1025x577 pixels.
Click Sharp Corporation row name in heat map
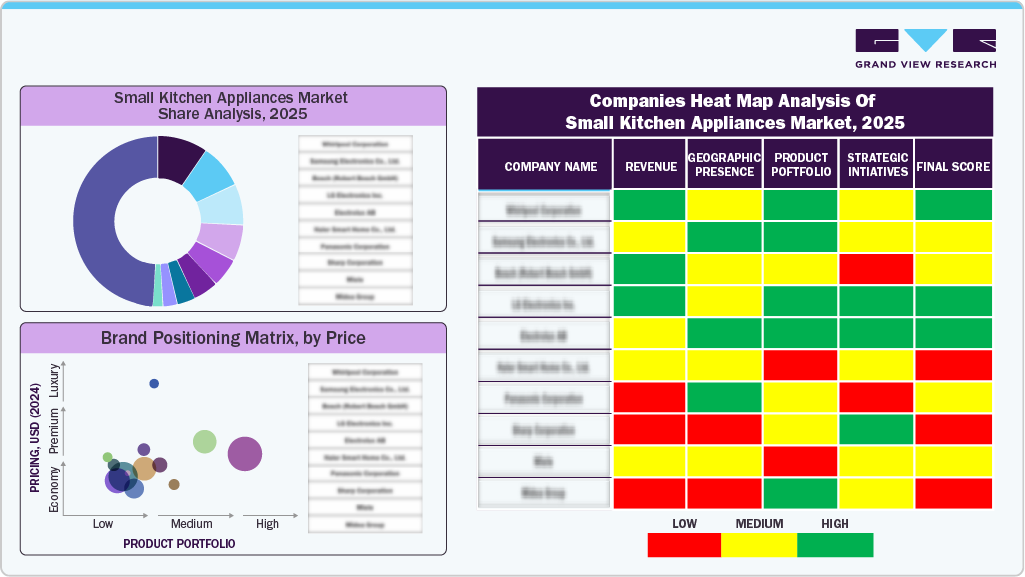[544, 430]
